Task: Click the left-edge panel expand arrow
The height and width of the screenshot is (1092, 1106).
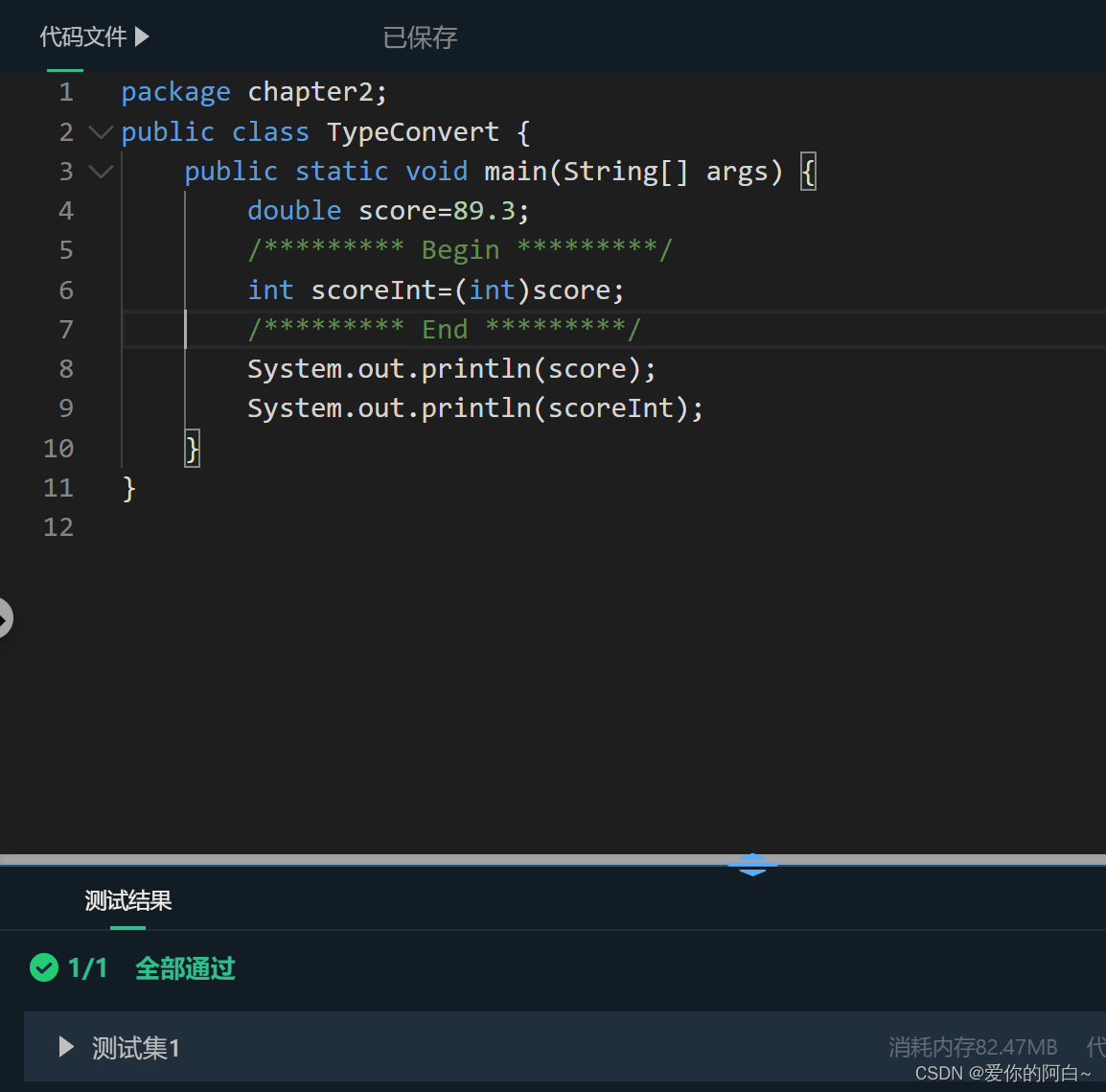Action: click(x=6, y=618)
